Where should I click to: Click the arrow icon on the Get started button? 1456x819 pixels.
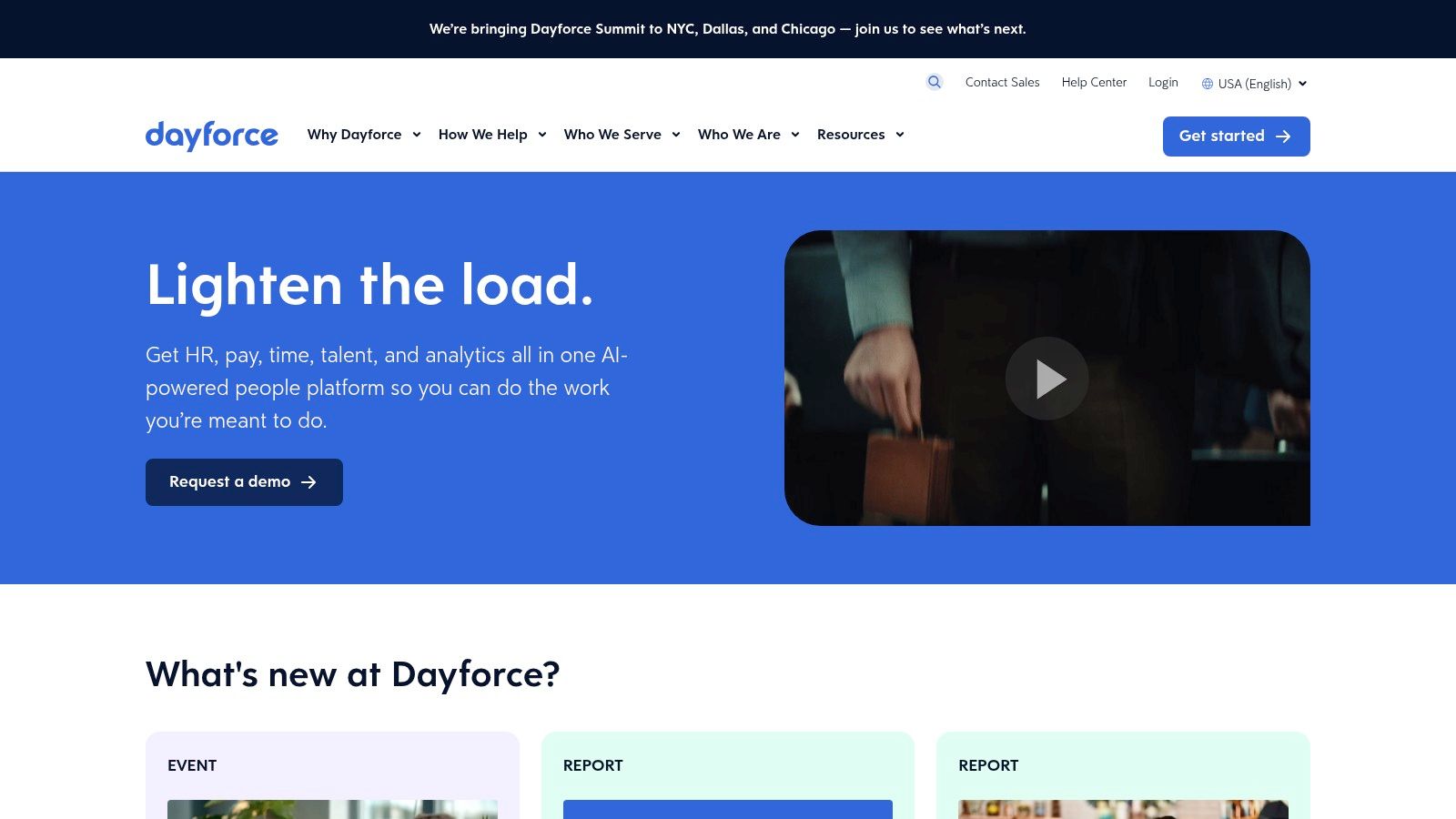(1284, 136)
